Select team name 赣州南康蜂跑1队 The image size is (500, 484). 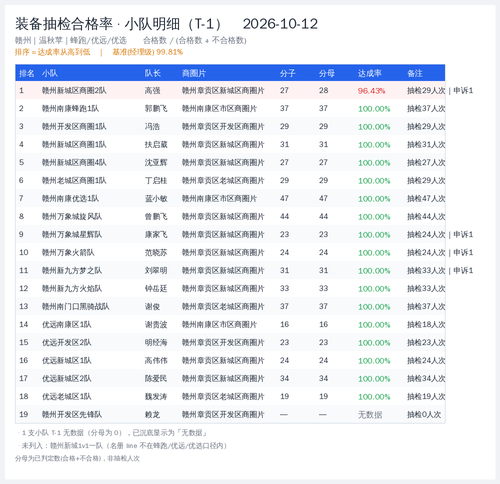[70, 109]
